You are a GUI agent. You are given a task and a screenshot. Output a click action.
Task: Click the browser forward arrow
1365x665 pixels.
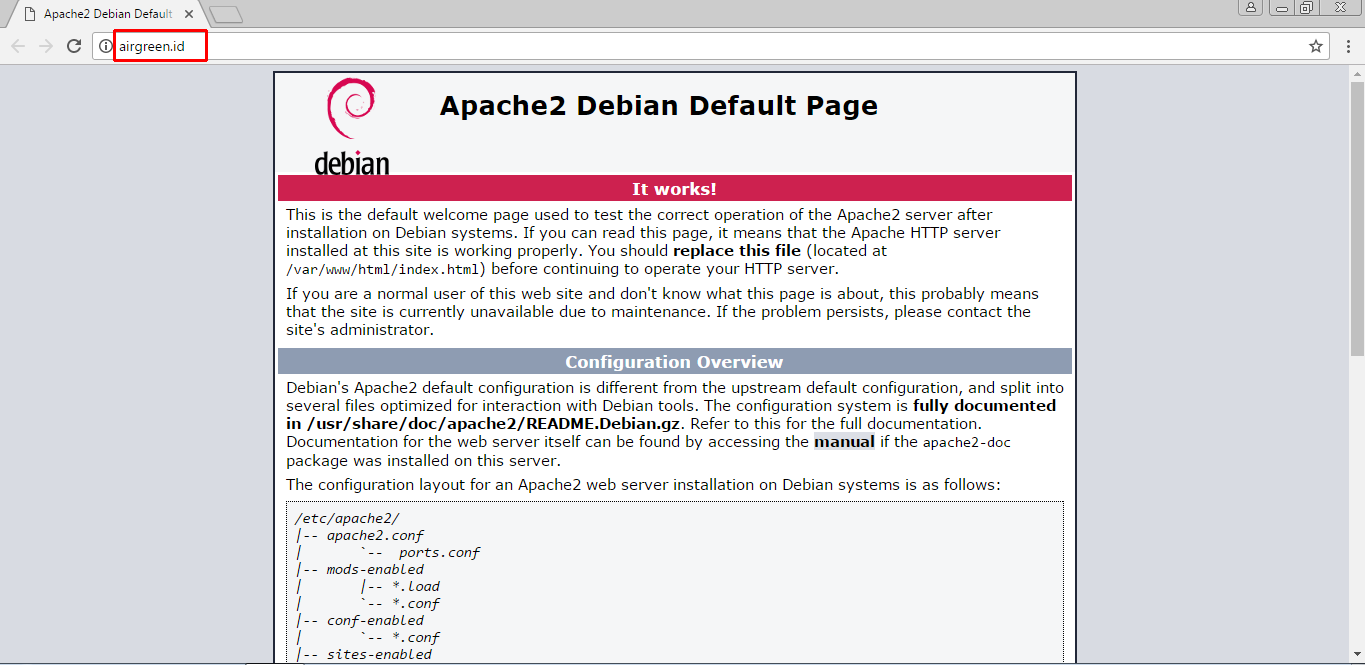click(x=46, y=46)
